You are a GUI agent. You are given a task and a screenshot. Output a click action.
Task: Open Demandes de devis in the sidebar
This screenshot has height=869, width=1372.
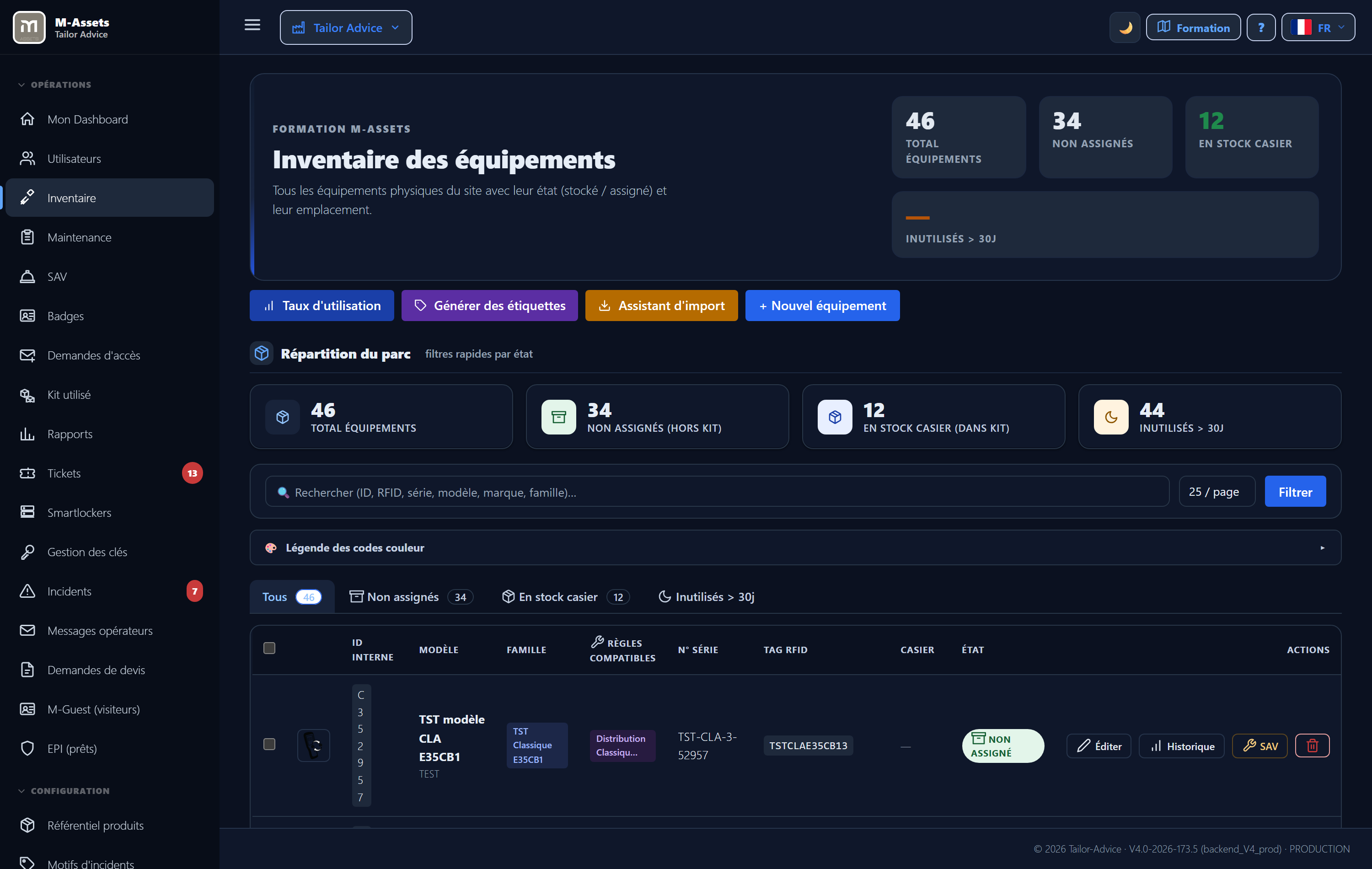pos(109,670)
